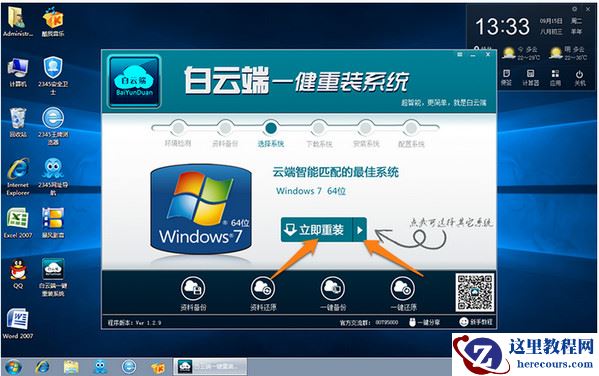Open the QQ desktop icon

[18, 274]
